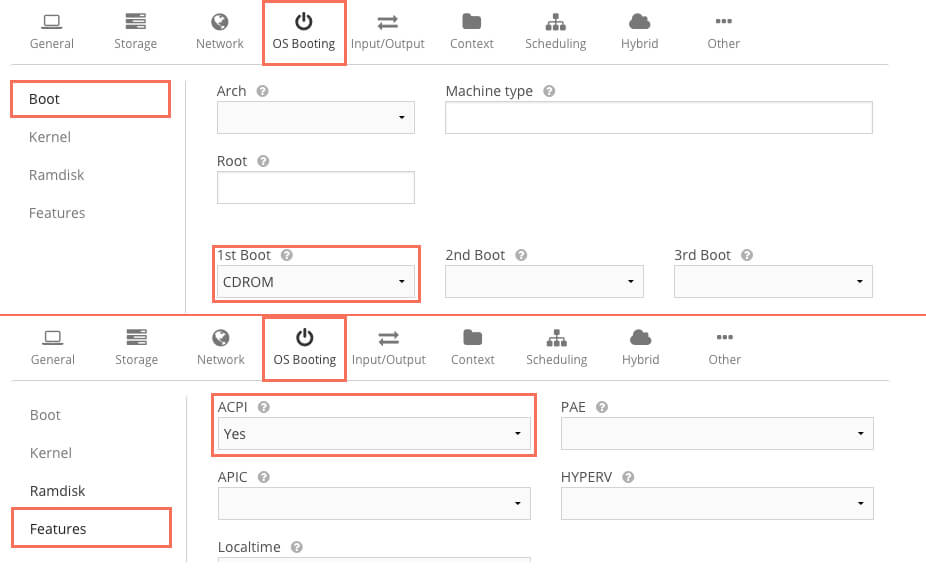
Task: Select Kernel in the upper sidebar
Action: pos(50,137)
